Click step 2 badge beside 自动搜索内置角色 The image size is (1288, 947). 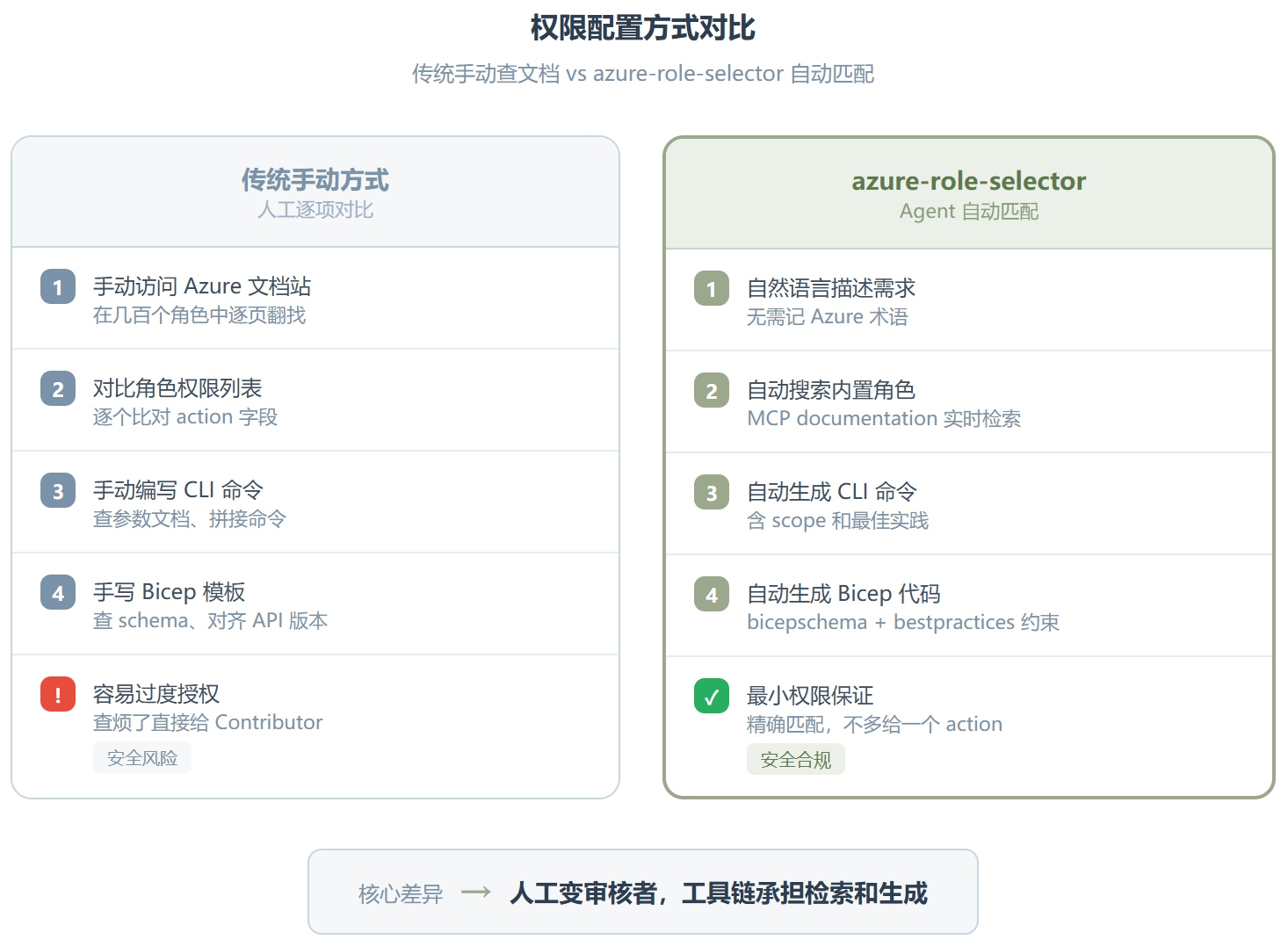pos(712,390)
